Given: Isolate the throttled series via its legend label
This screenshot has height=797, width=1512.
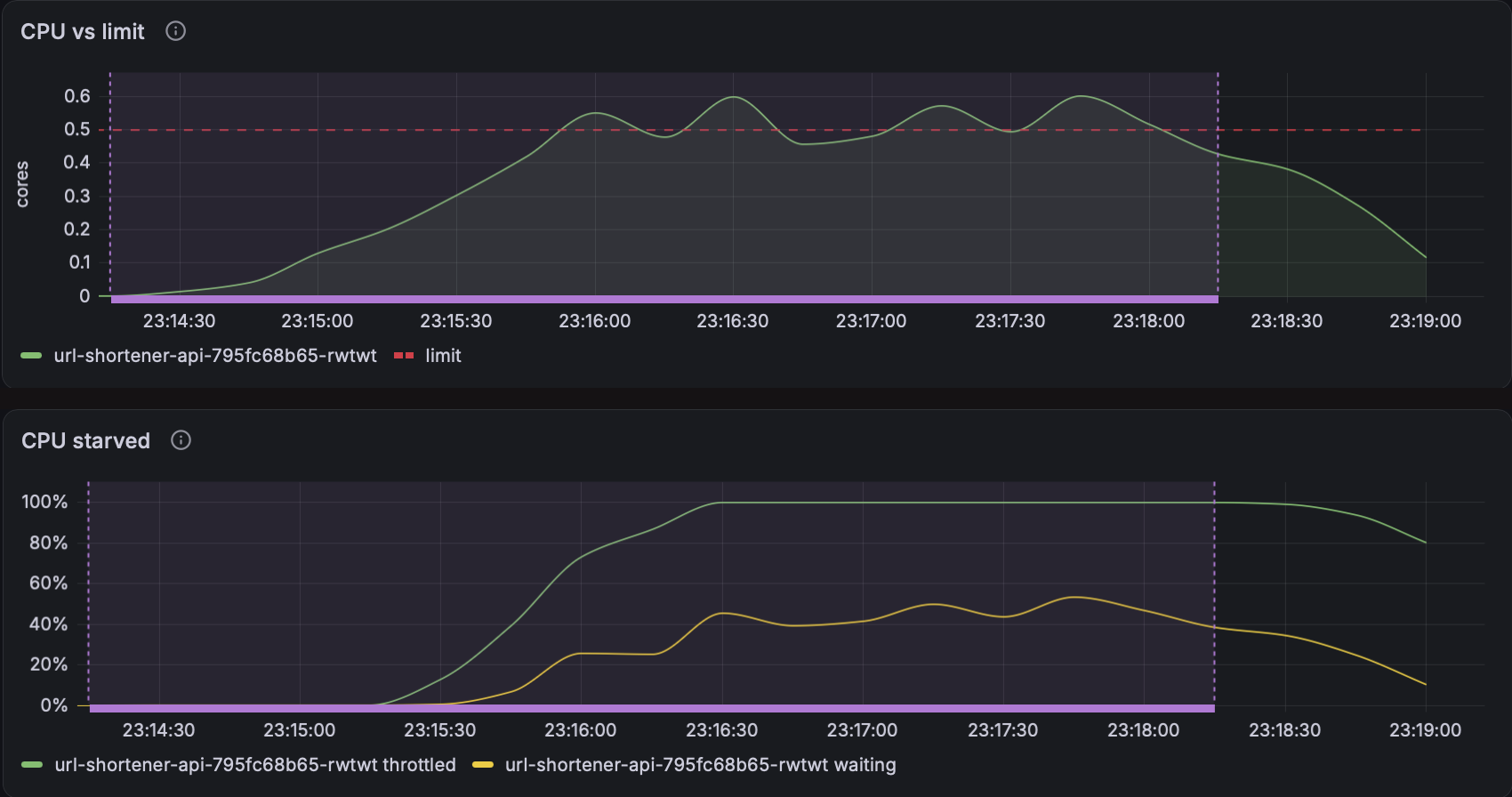Looking at the screenshot, I should (255, 765).
